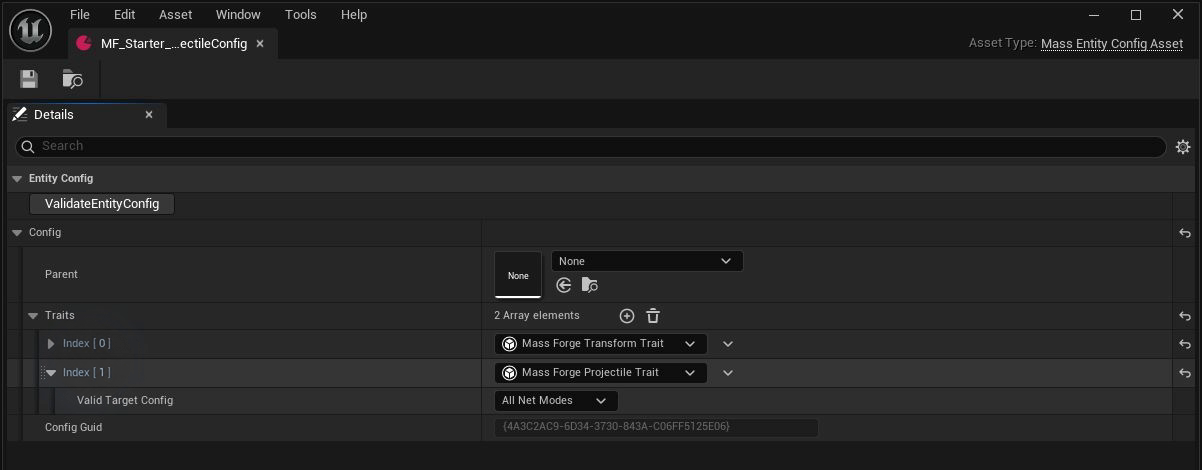Open the Window menu
Screen dimensions: 1202x470
[238, 15]
